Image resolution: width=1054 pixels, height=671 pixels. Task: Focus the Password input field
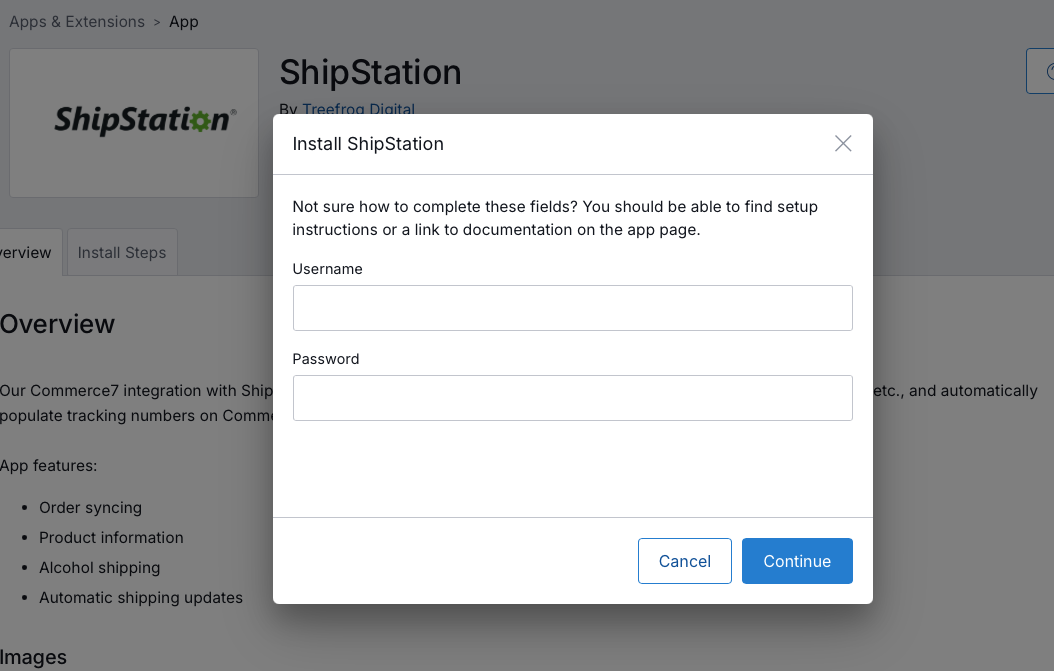click(x=573, y=398)
